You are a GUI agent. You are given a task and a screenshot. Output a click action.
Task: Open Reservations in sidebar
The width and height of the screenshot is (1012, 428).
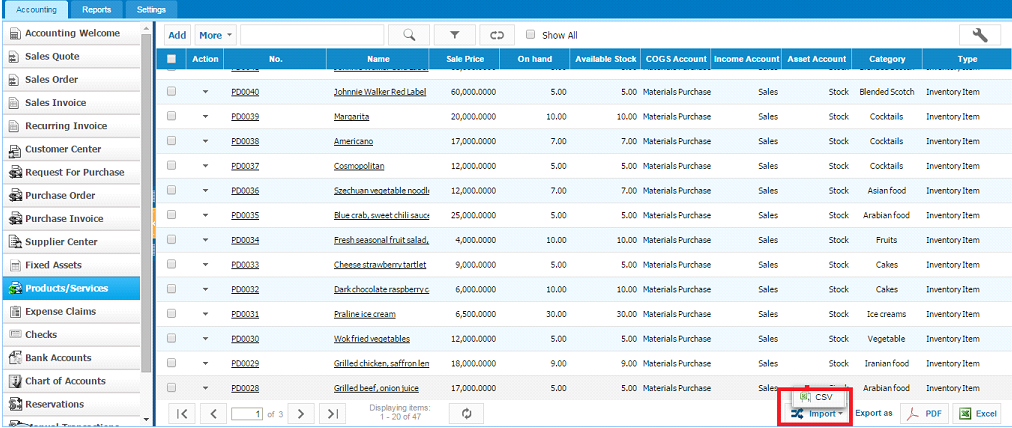click(x=71, y=404)
